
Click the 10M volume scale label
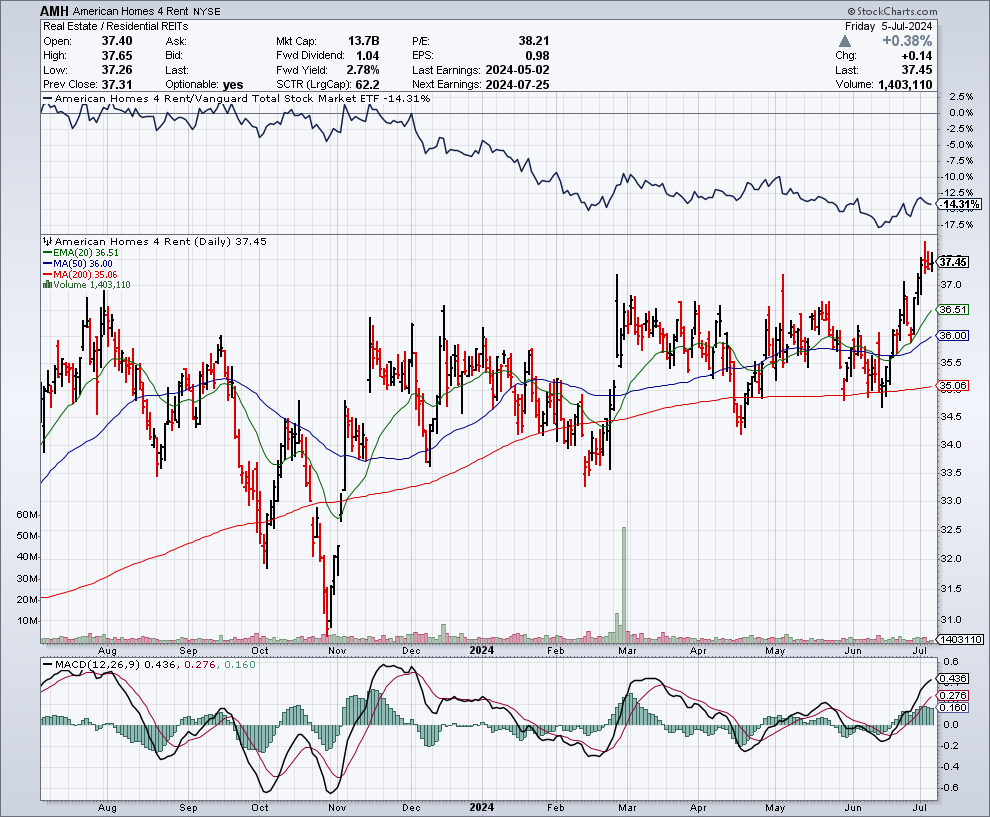click(x=27, y=621)
